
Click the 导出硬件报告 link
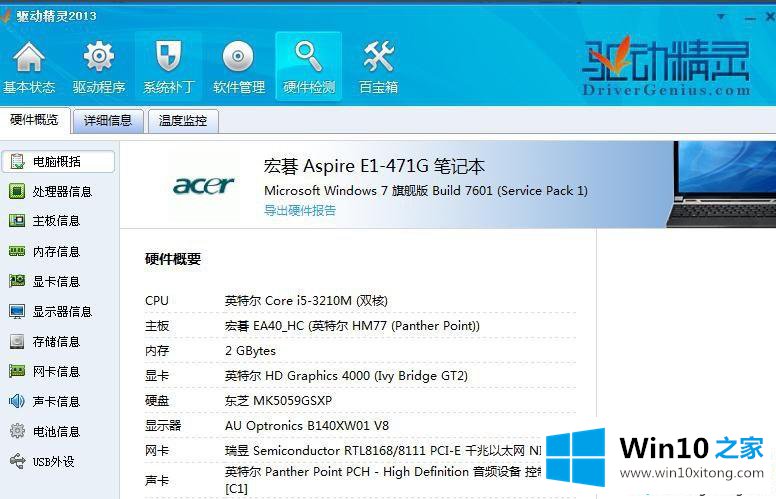click(300, 210)
